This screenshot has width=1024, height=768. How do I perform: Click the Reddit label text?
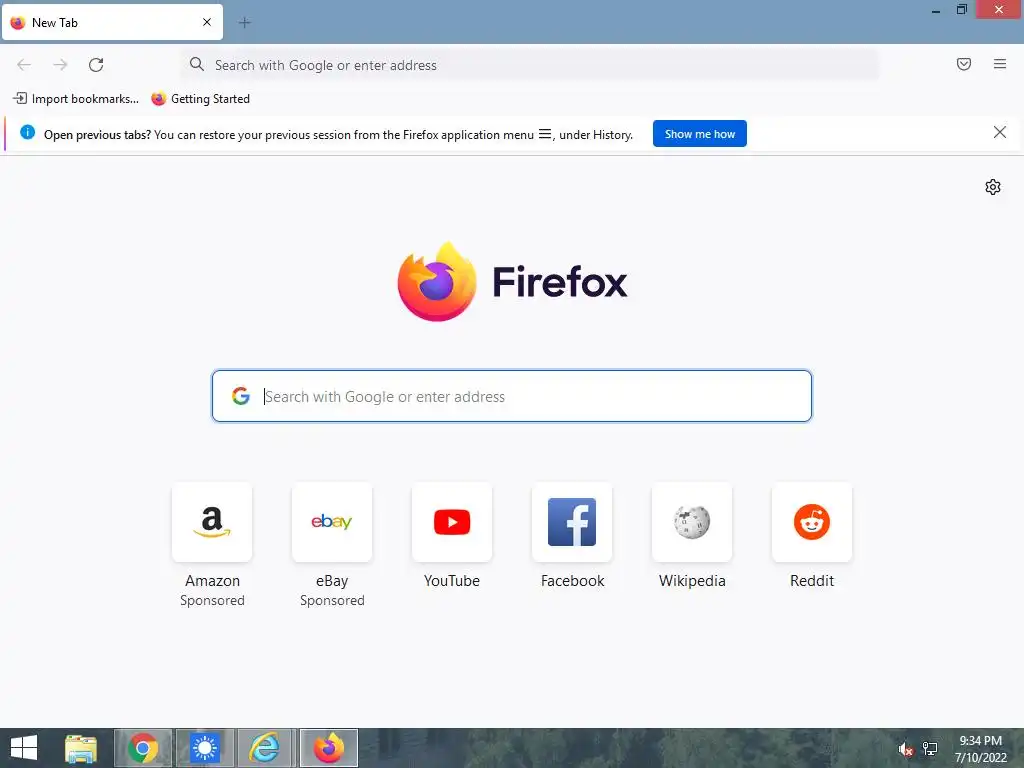tap(812, 581)
